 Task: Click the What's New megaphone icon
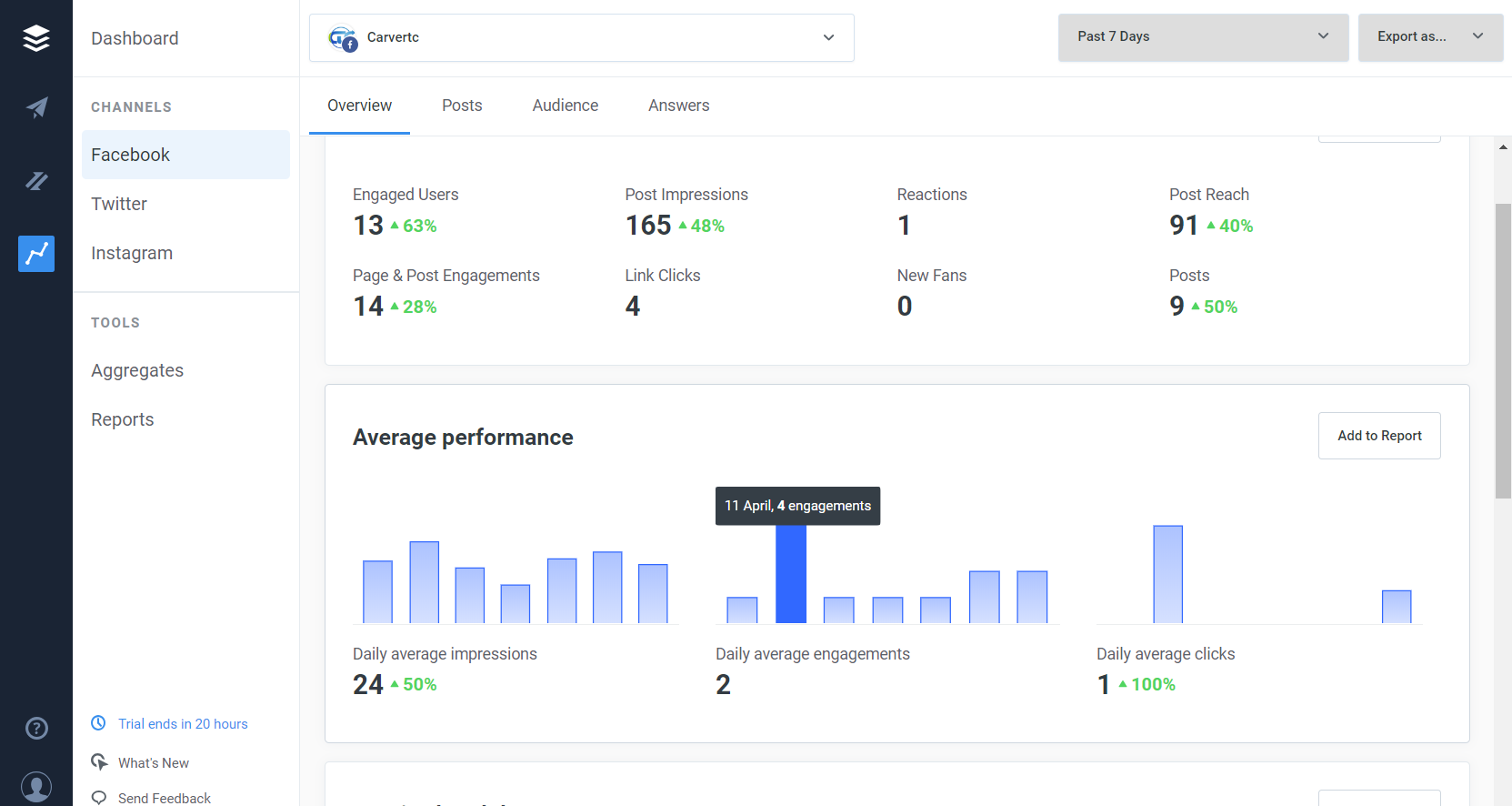pyautogui.click(x=99, y=761)
